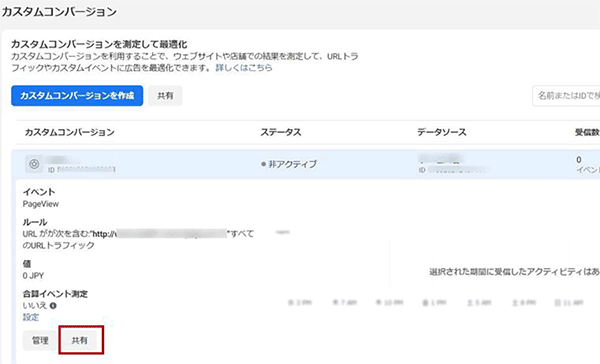Click the custom conversion target icon in the row
Image resolution: width=600 pixels, height=364 pixels.
point(34,164)
